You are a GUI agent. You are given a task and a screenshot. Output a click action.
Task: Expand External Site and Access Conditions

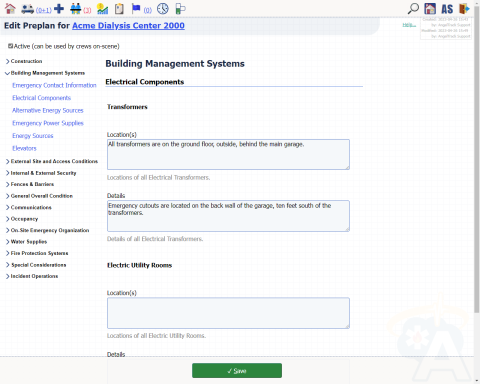click(x=52, y=161)
